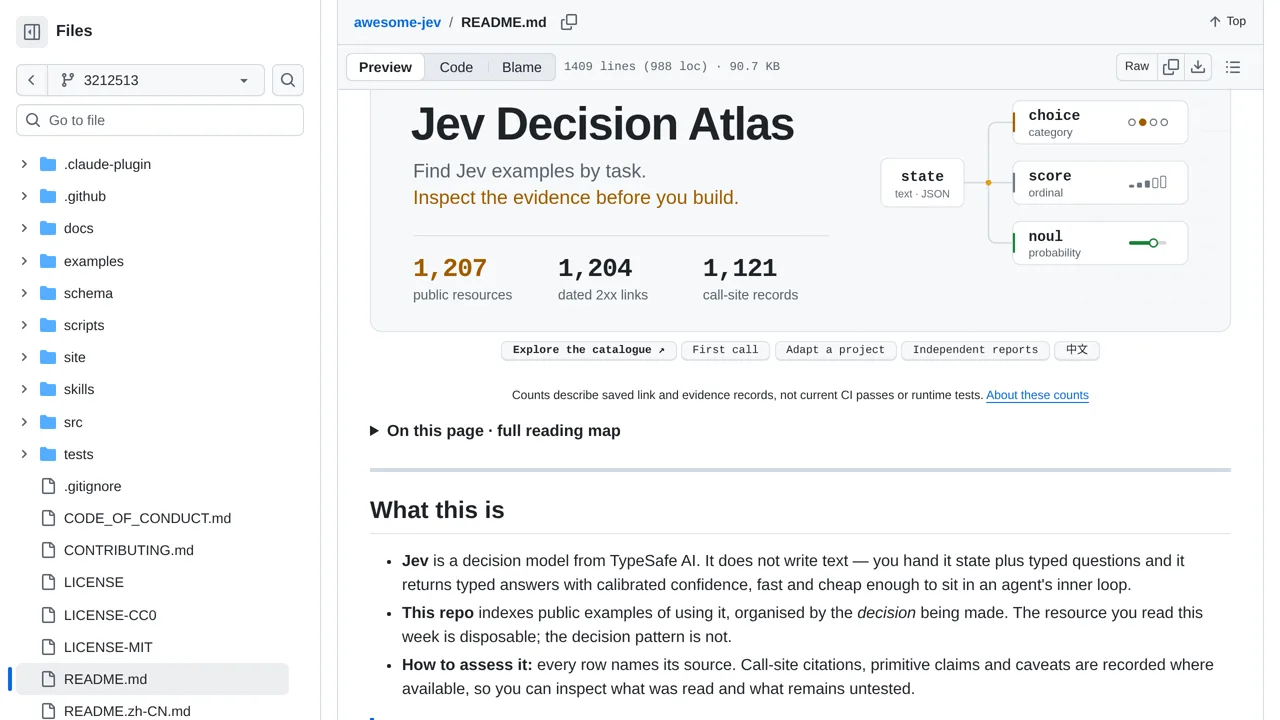Open the 中文 language badge
The width and height of the screenshot is (1280, 720).
(1077, 350)
